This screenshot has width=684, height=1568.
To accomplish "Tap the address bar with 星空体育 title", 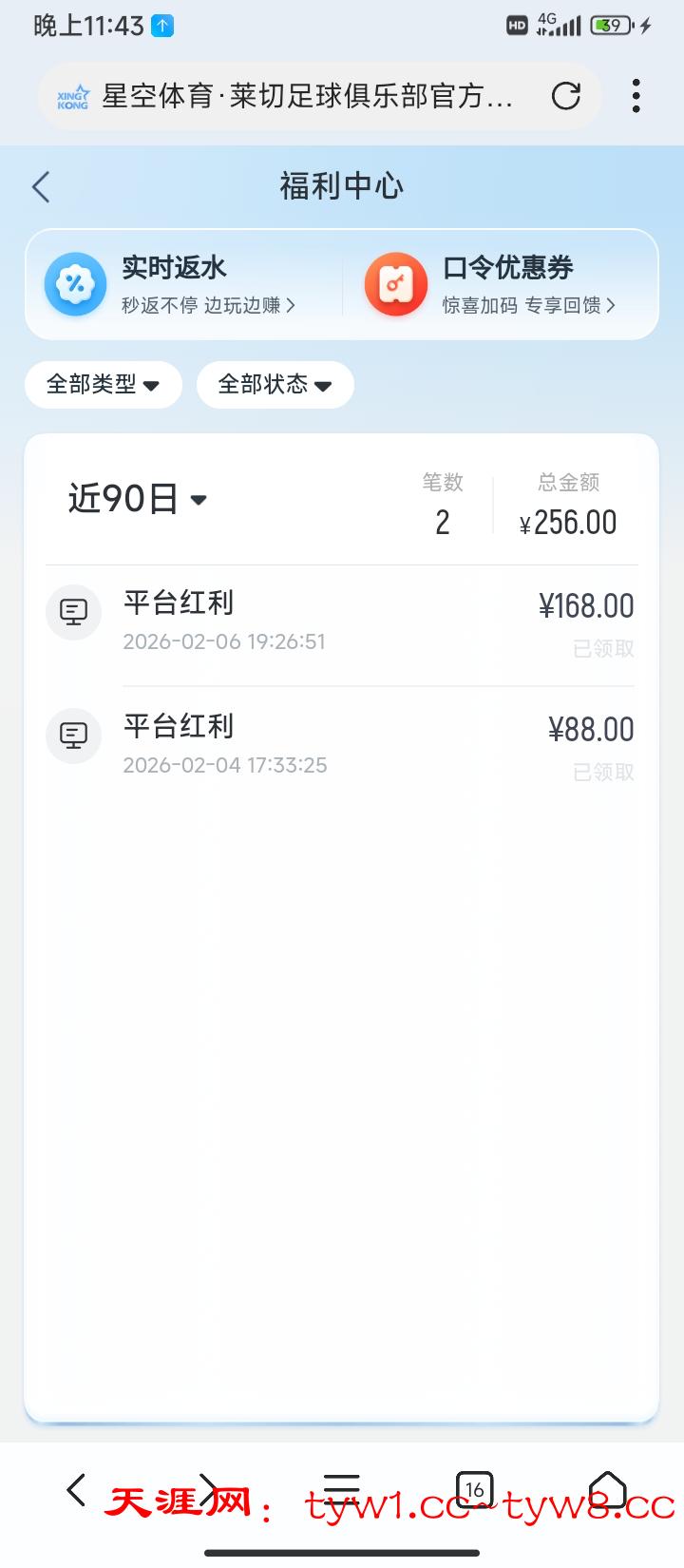I will pyautogui.click(x=309, y=96).
